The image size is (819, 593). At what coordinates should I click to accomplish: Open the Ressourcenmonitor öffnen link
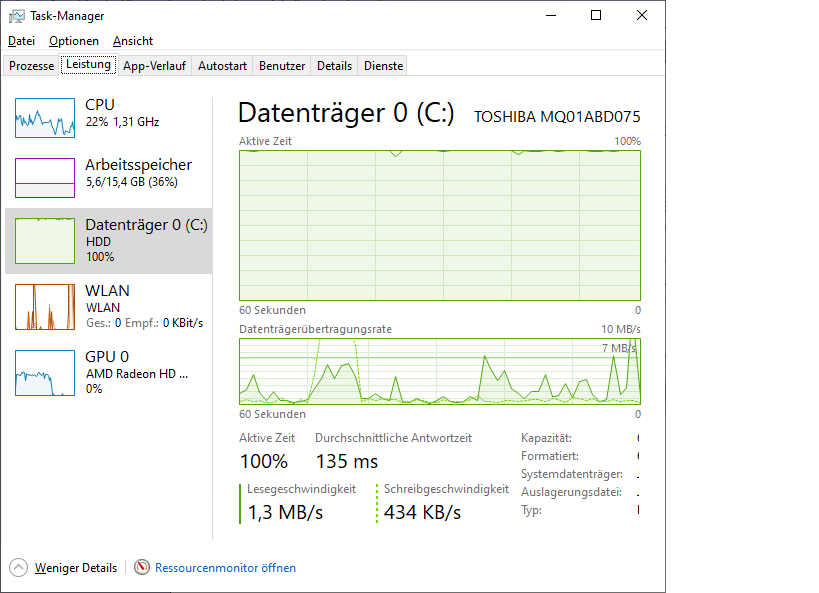coord(225,568)
